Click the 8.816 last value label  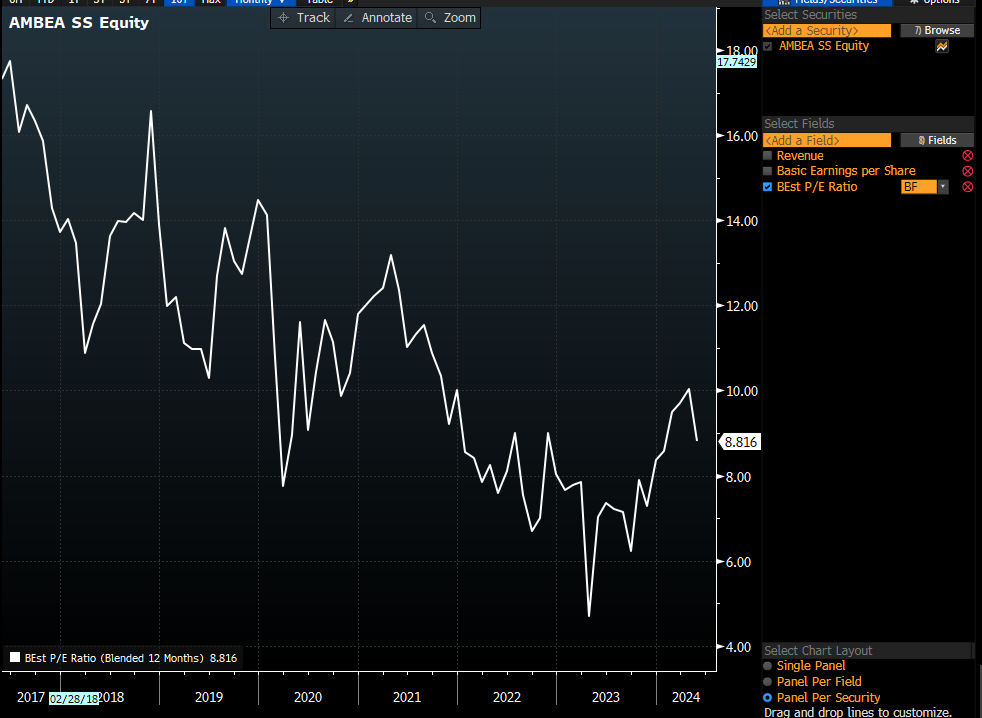click(x=740, y=442)
